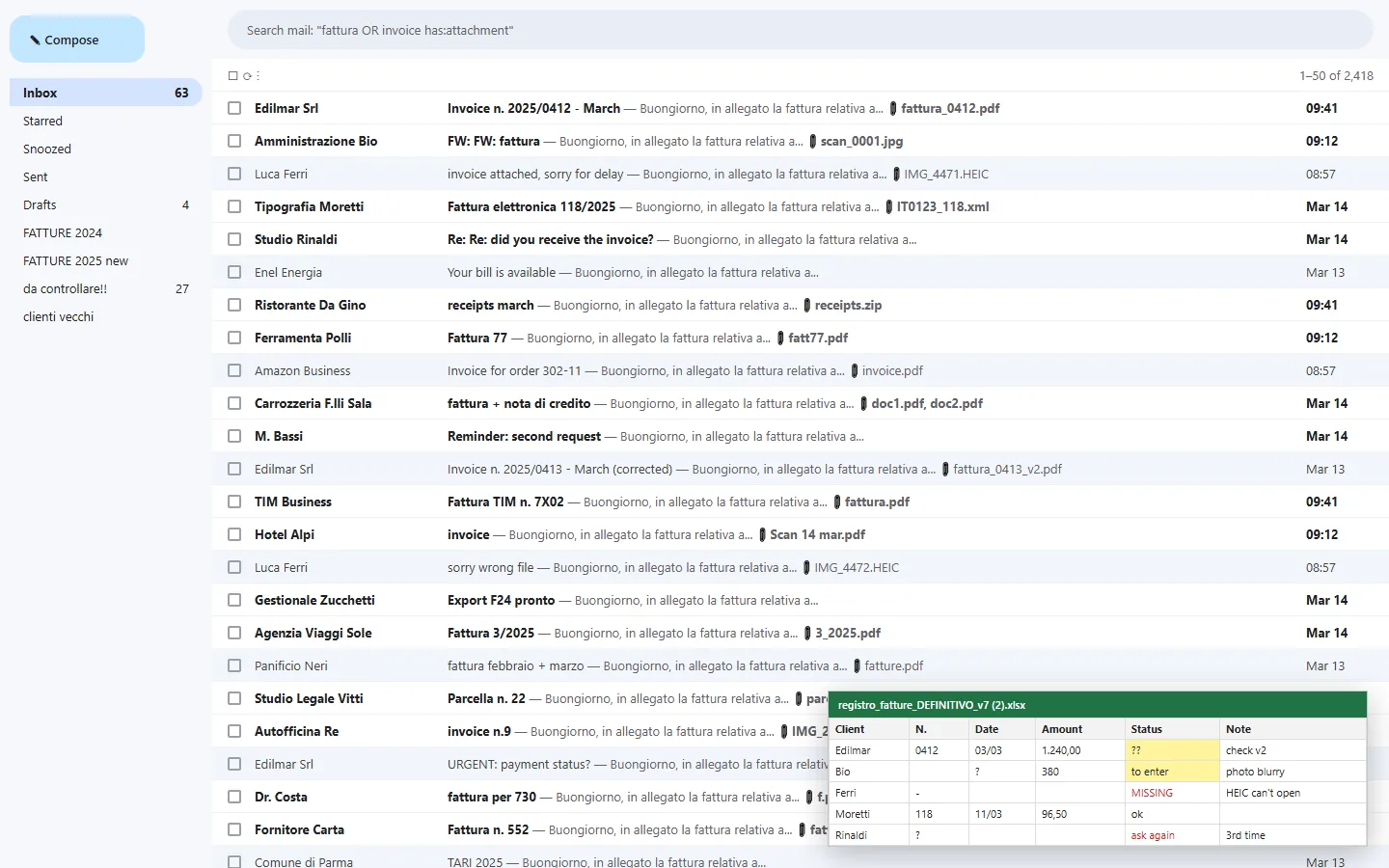1389x868 pixels.
Task: Open the 3_2025.pdf attachment
Action: (x=842, y=633)
